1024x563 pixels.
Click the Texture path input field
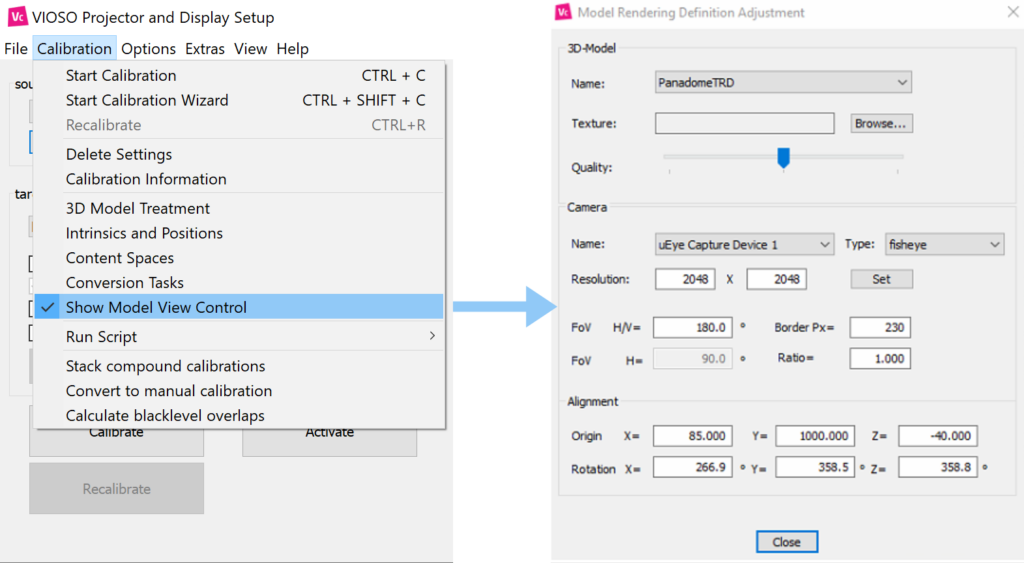744,123
